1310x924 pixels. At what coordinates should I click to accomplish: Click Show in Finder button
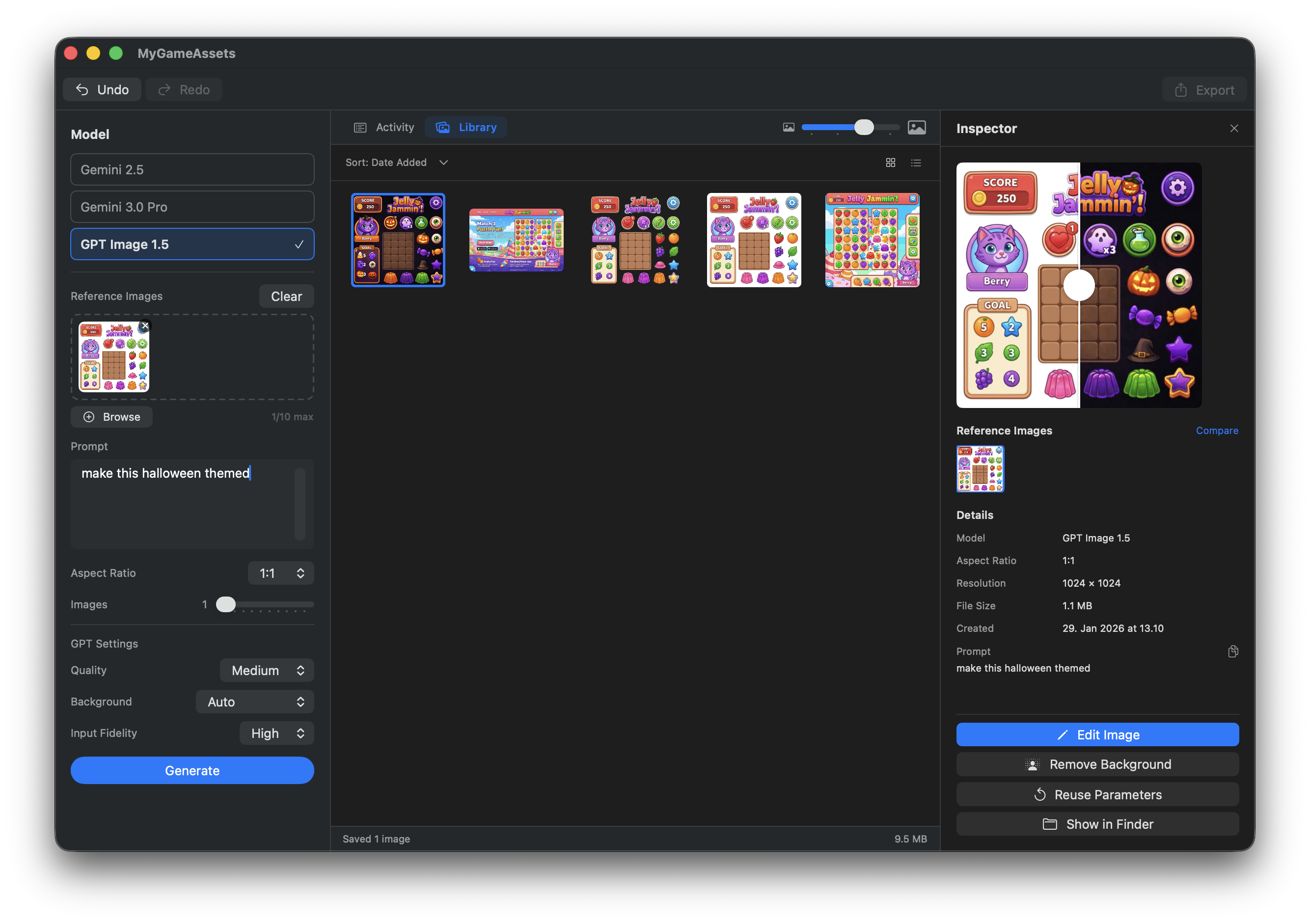(x=1097, y=824)
